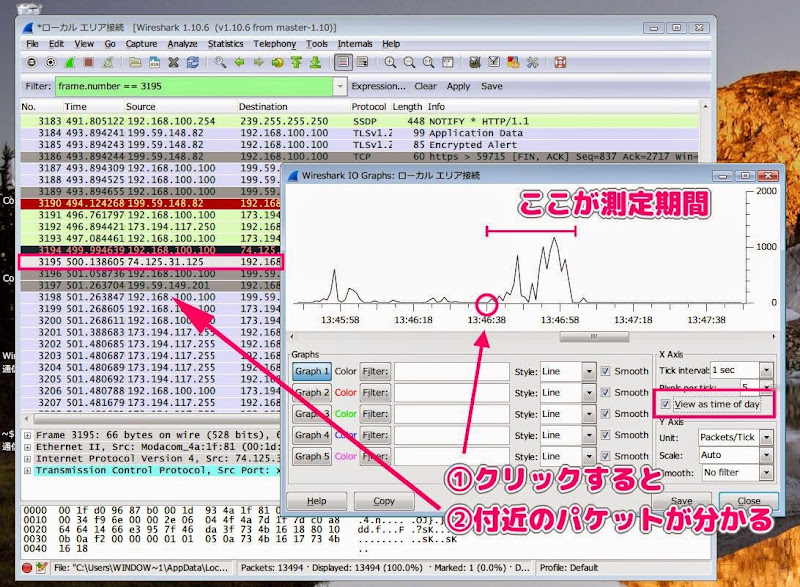Toggle View as time of day checkbox
The image size is (800, 587).
click(x=665, y=404)
